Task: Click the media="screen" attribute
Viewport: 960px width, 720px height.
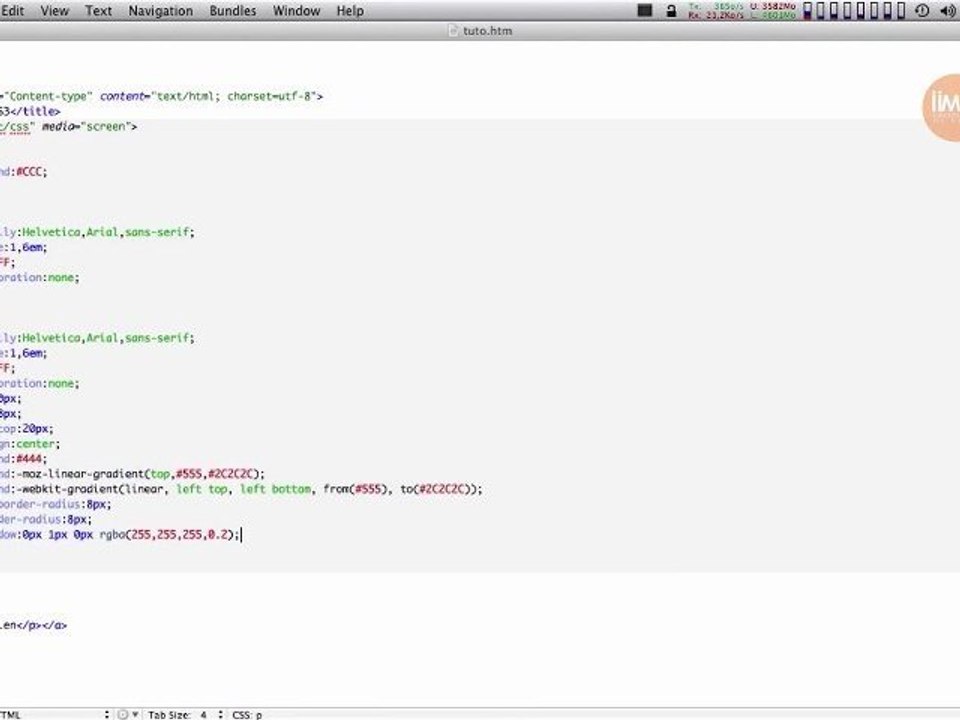Action: pyautogui.click(x=86, y=126)
